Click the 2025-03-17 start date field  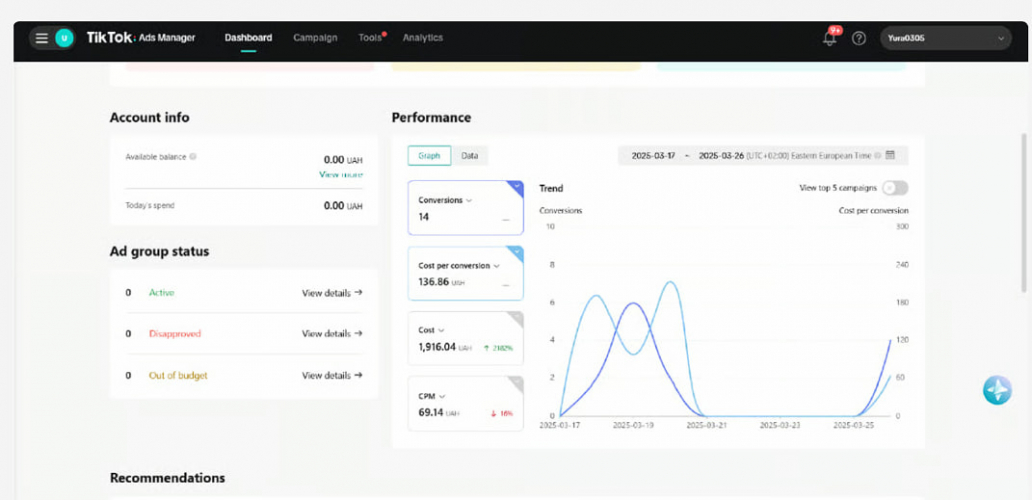(653, 156)
